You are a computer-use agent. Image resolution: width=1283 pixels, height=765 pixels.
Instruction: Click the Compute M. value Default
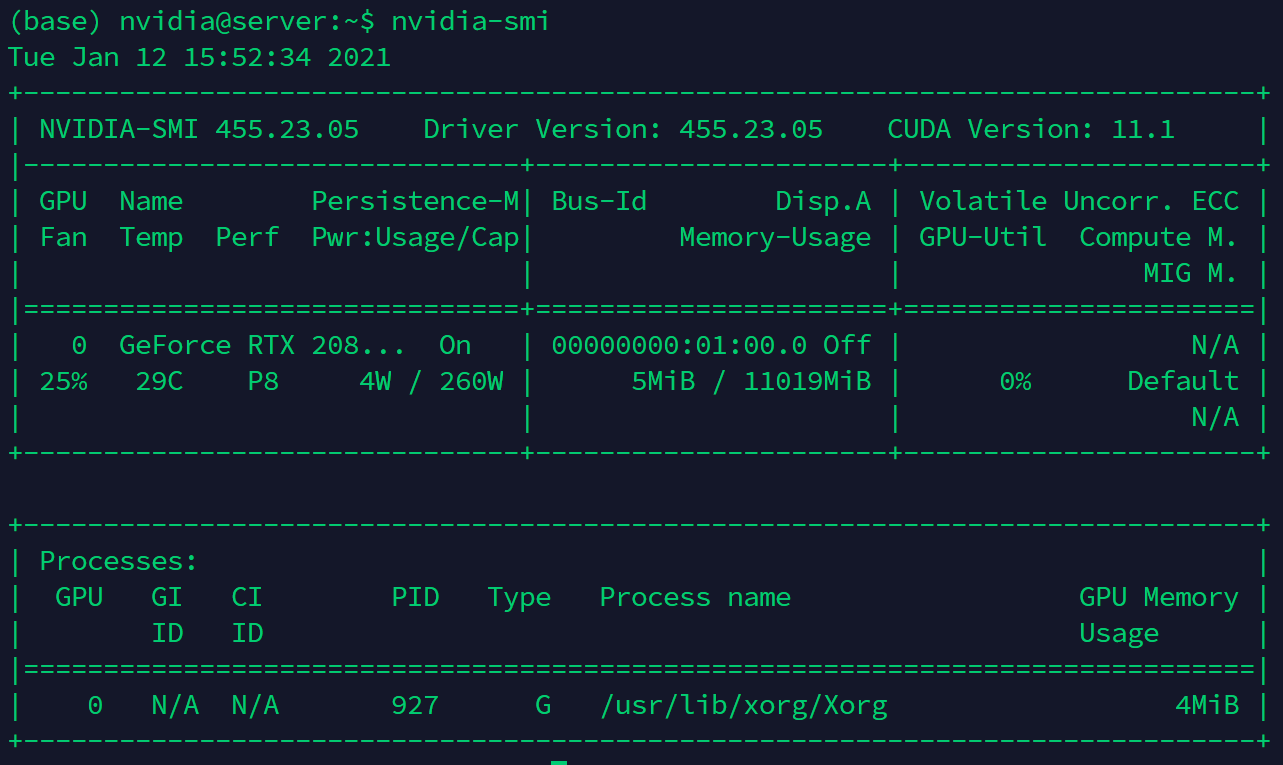pos(1183,381)
